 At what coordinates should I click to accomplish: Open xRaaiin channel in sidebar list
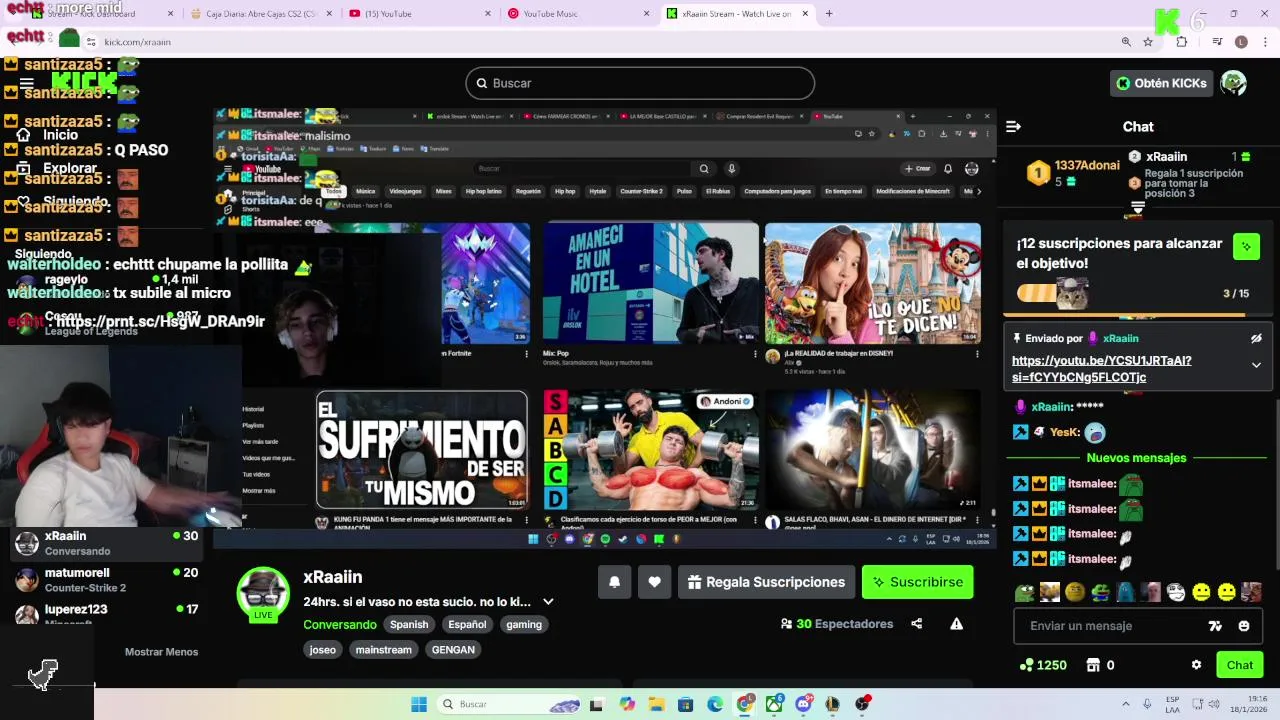(105, 543)
